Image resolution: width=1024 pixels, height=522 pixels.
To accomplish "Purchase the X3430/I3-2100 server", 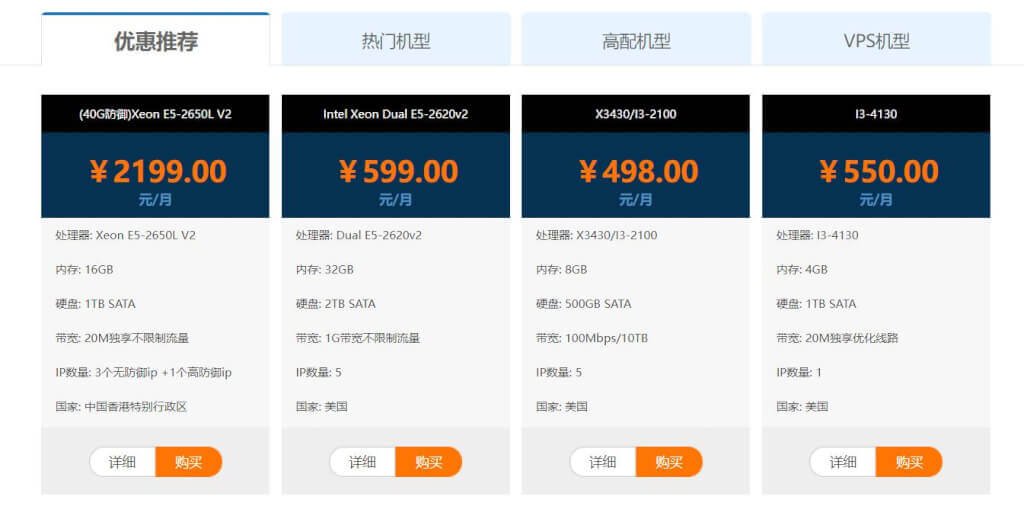I will [669, 462].
